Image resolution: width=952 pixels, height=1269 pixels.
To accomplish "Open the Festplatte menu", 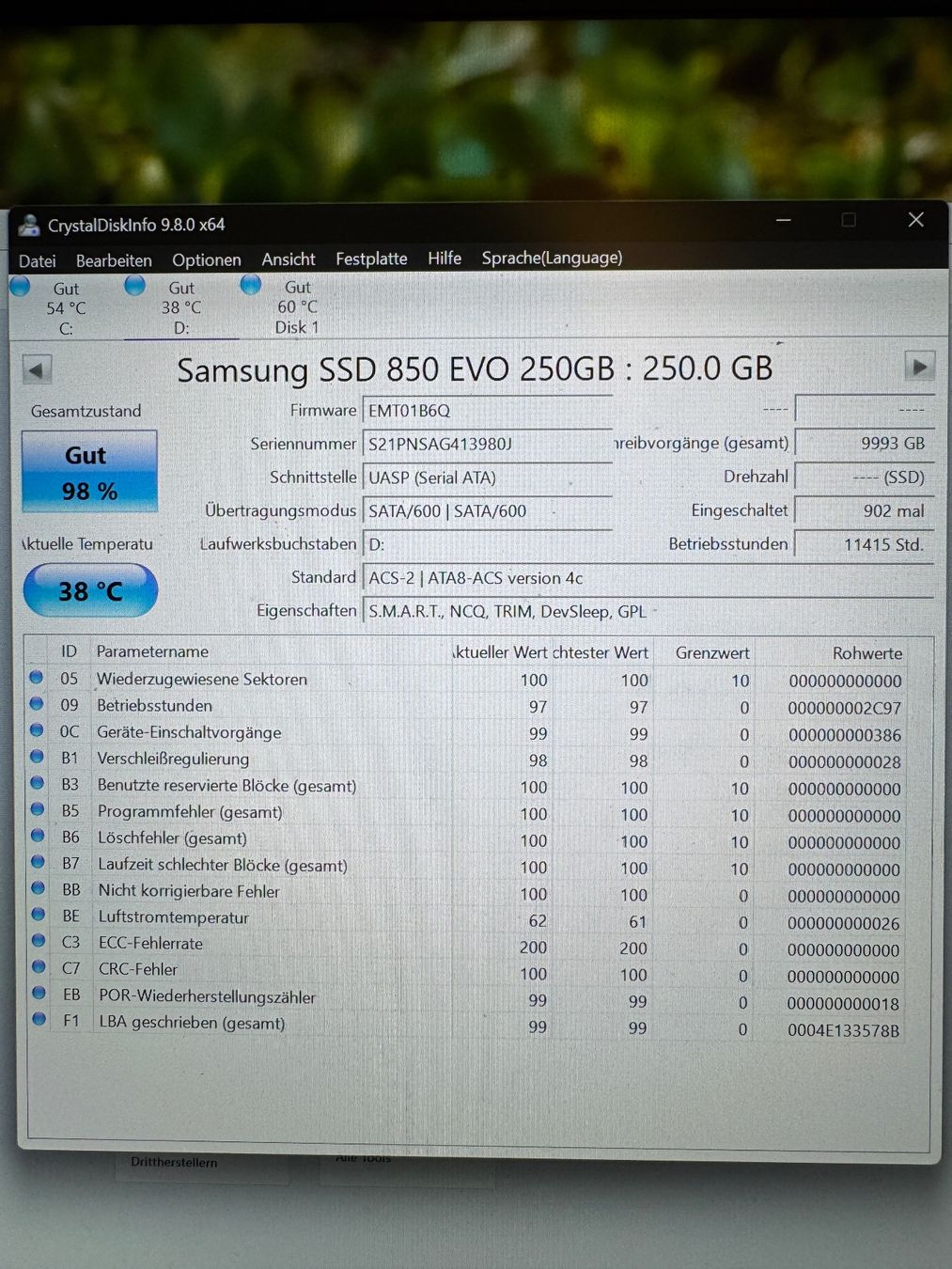I will [x=371, y=258].
